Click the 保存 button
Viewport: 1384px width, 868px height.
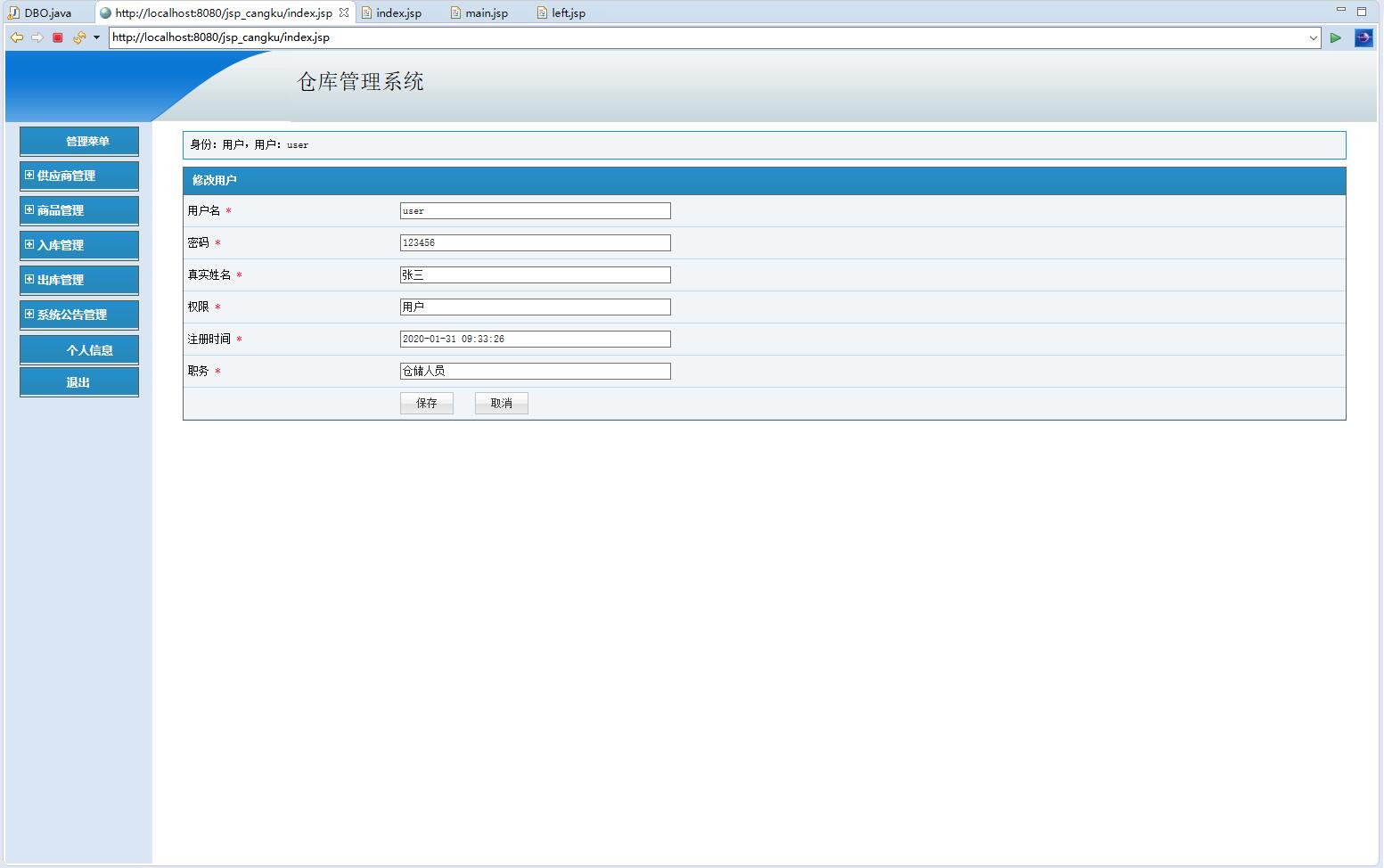click(x=427, y=404)
